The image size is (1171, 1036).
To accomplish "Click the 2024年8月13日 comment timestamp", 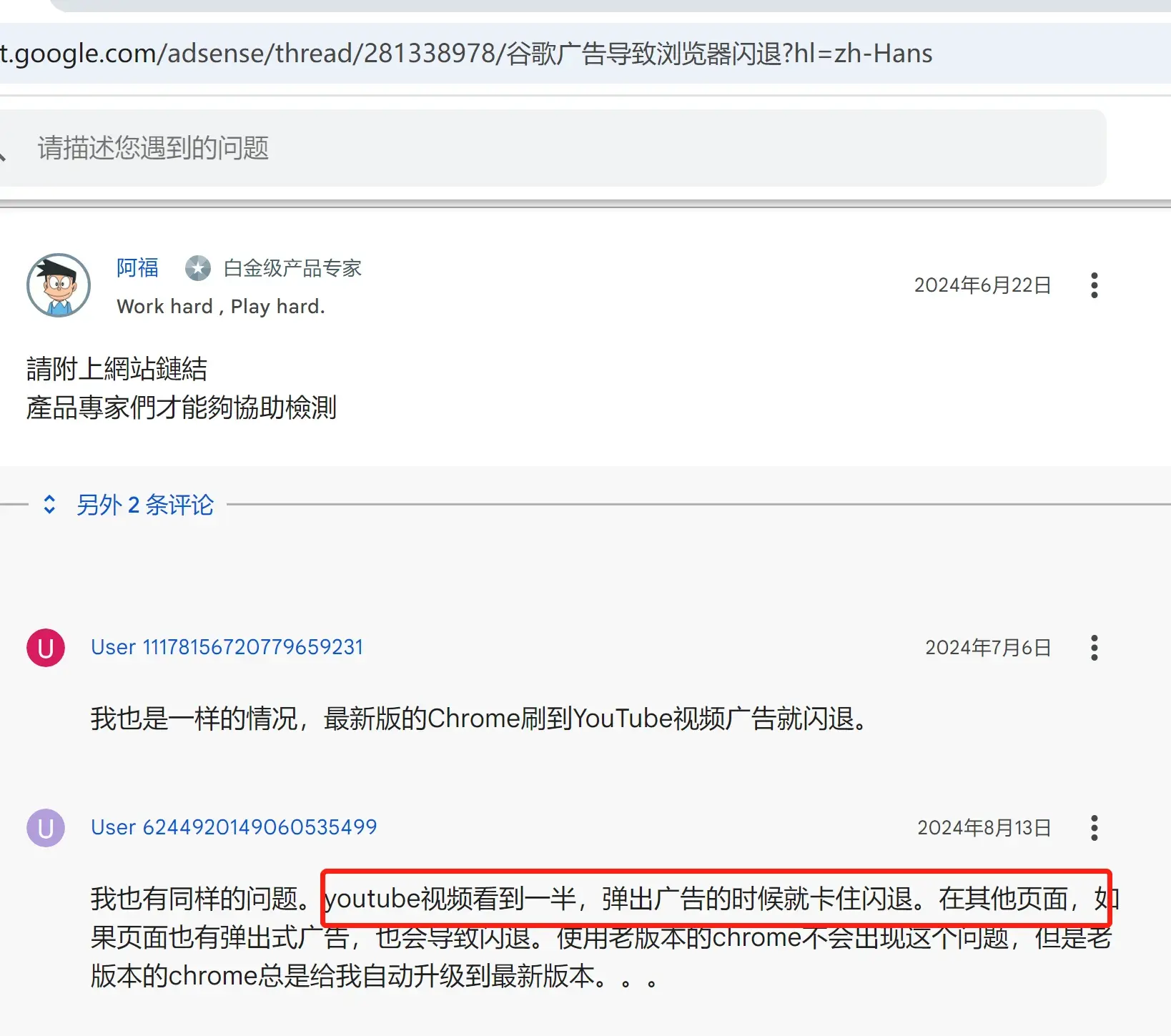I will coord(984,828).
